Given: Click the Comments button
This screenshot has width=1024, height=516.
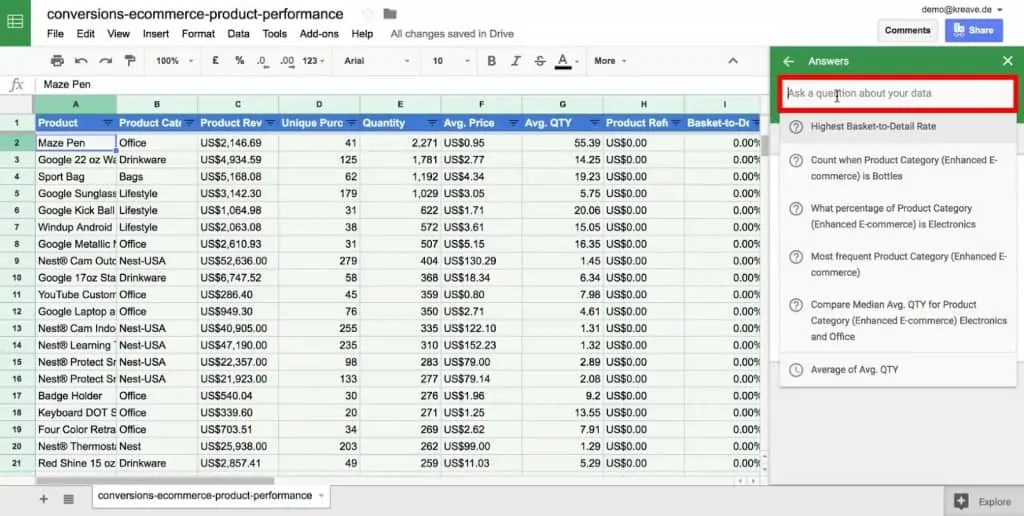Looking at the screenshot, I should click(x=907, y=31).
